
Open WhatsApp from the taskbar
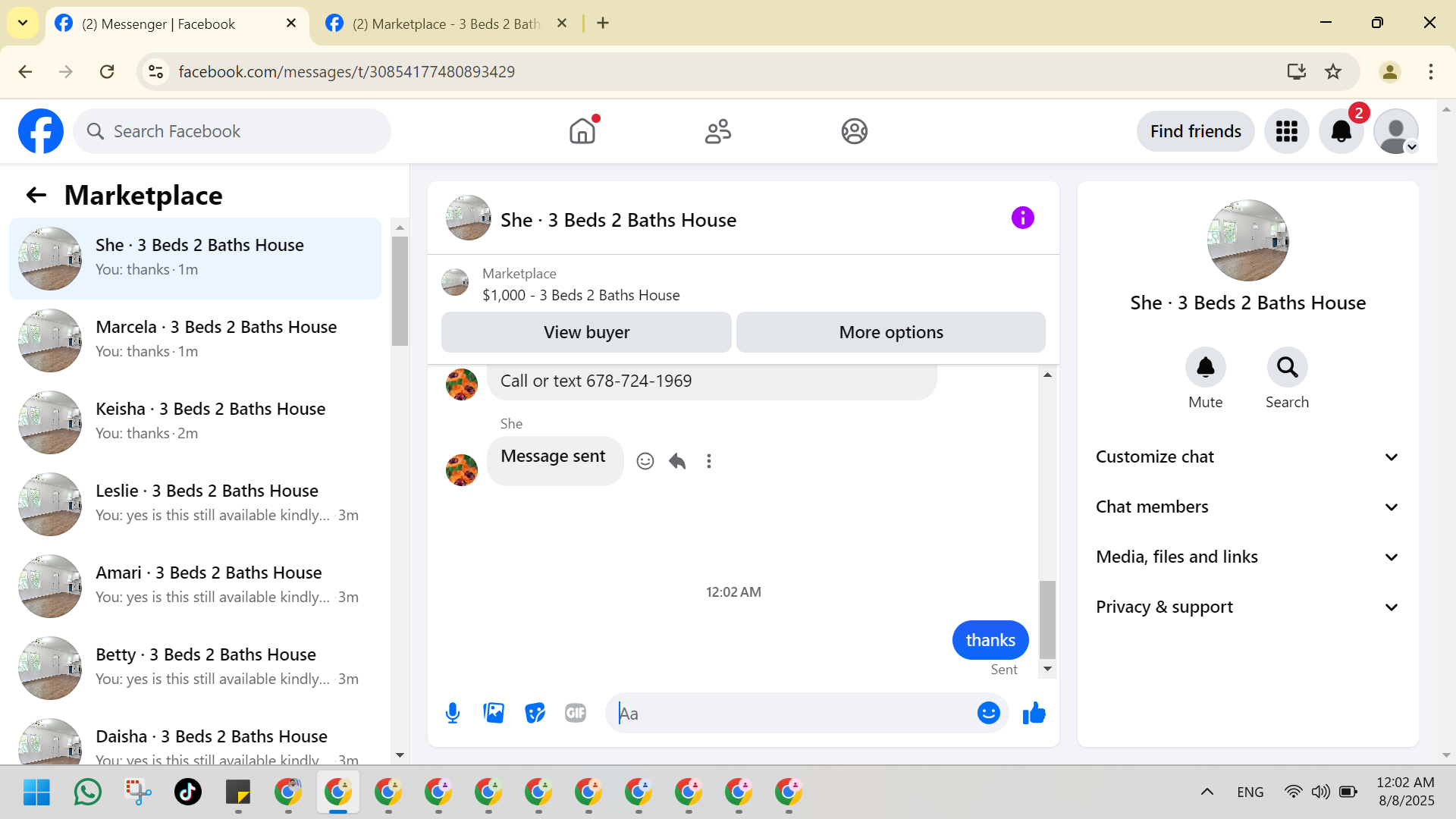coord(88,792)
